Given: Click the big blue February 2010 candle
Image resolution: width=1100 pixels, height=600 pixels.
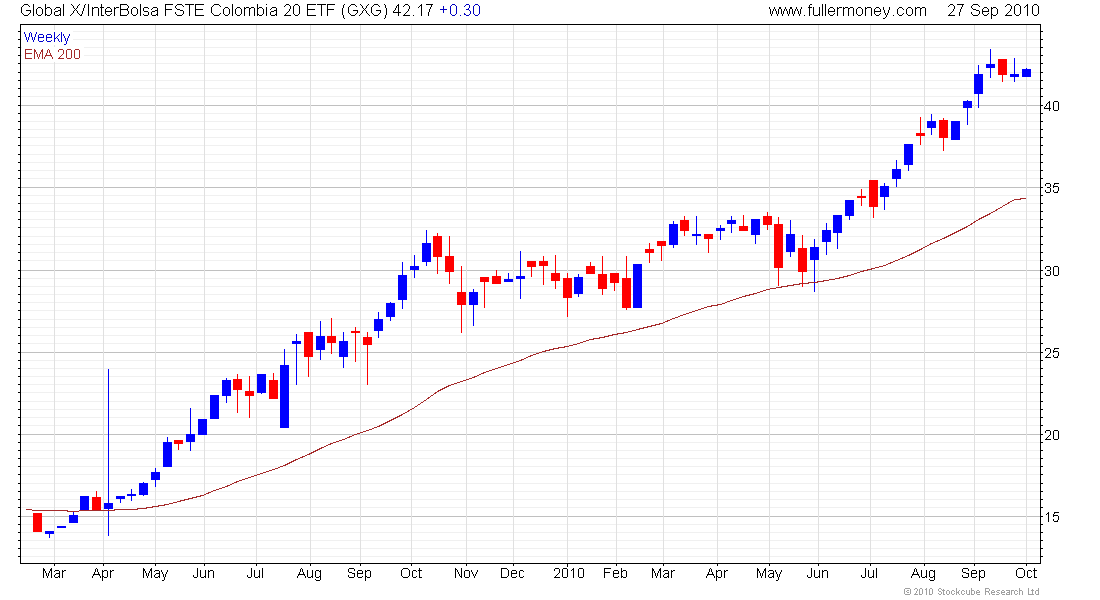Looking at the screenshot, I should 637,286.
